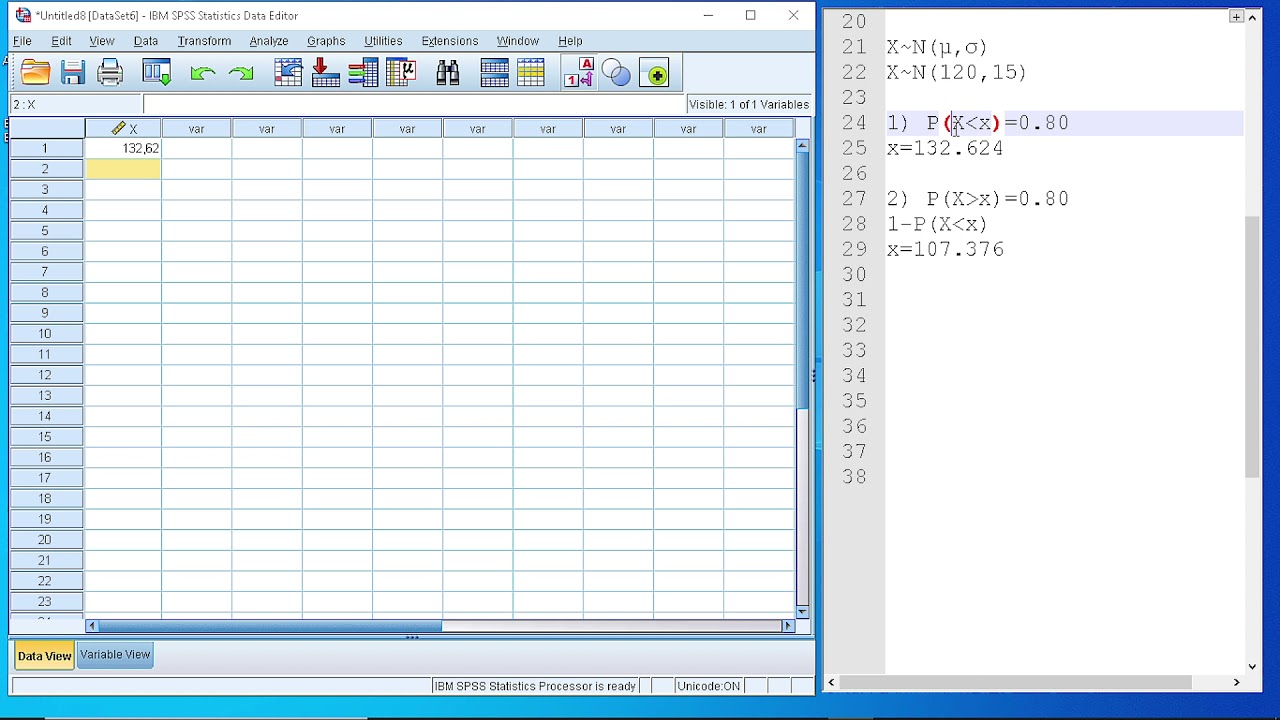
Task: Open the Extensions menu
Action: click(x=449, y=41)
